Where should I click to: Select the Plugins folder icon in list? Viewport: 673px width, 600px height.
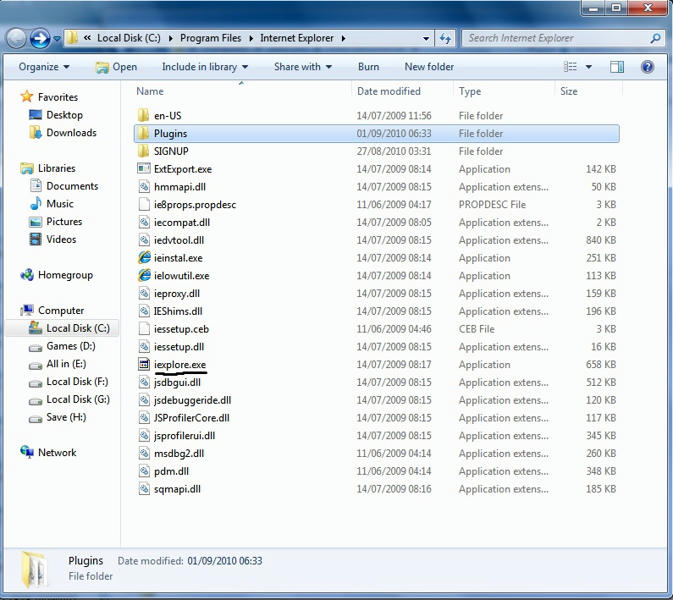click(x=143, y=133)
